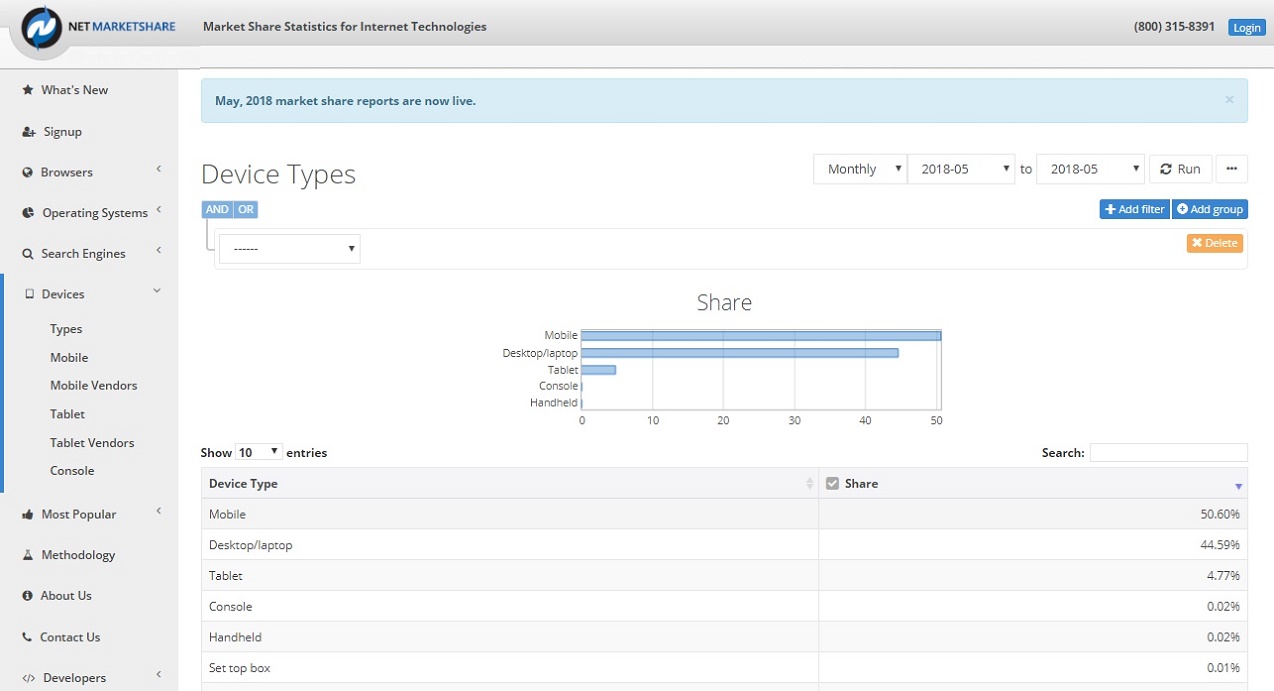Click the Operating Systems pie icon
The image size is (1274, 691).
tap(28, 213)
